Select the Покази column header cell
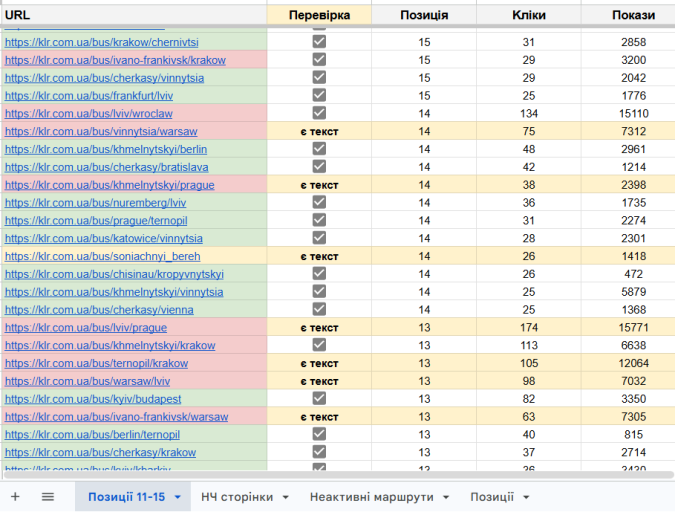This screenshot has height=512, width=675. pos(629,15)
